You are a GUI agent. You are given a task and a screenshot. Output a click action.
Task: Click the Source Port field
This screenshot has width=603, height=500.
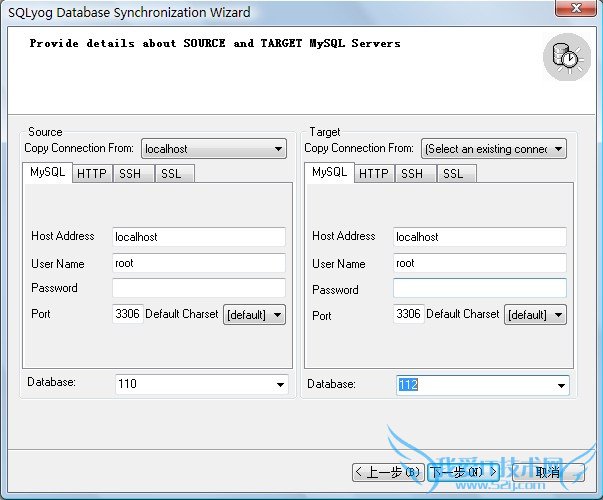pyautogui.click(x=128, y=314)
